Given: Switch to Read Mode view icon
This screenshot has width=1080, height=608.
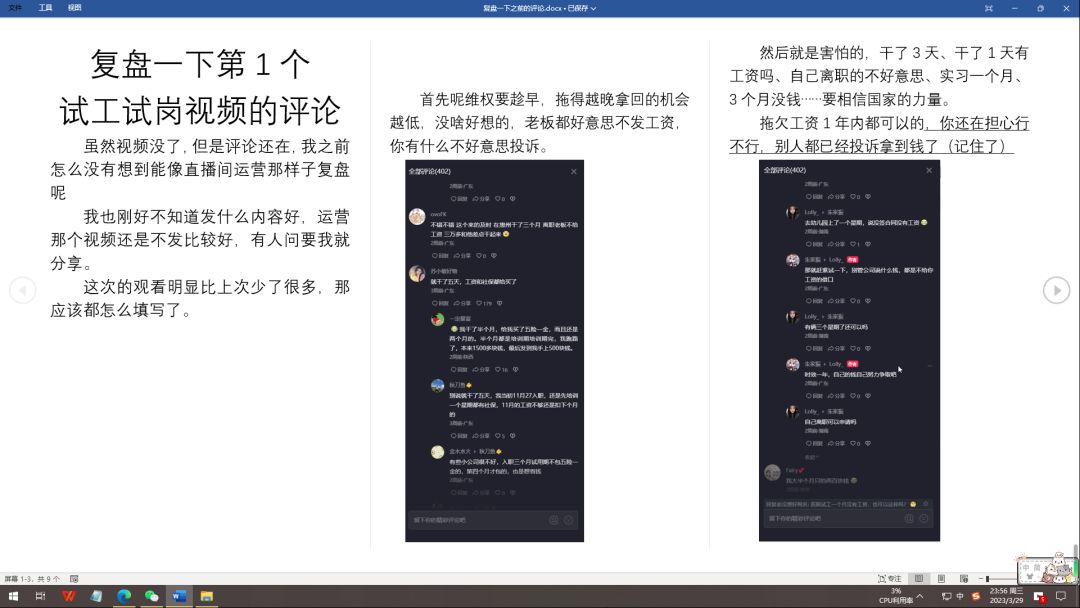Looking at the screenshot, I should (919, 579).
